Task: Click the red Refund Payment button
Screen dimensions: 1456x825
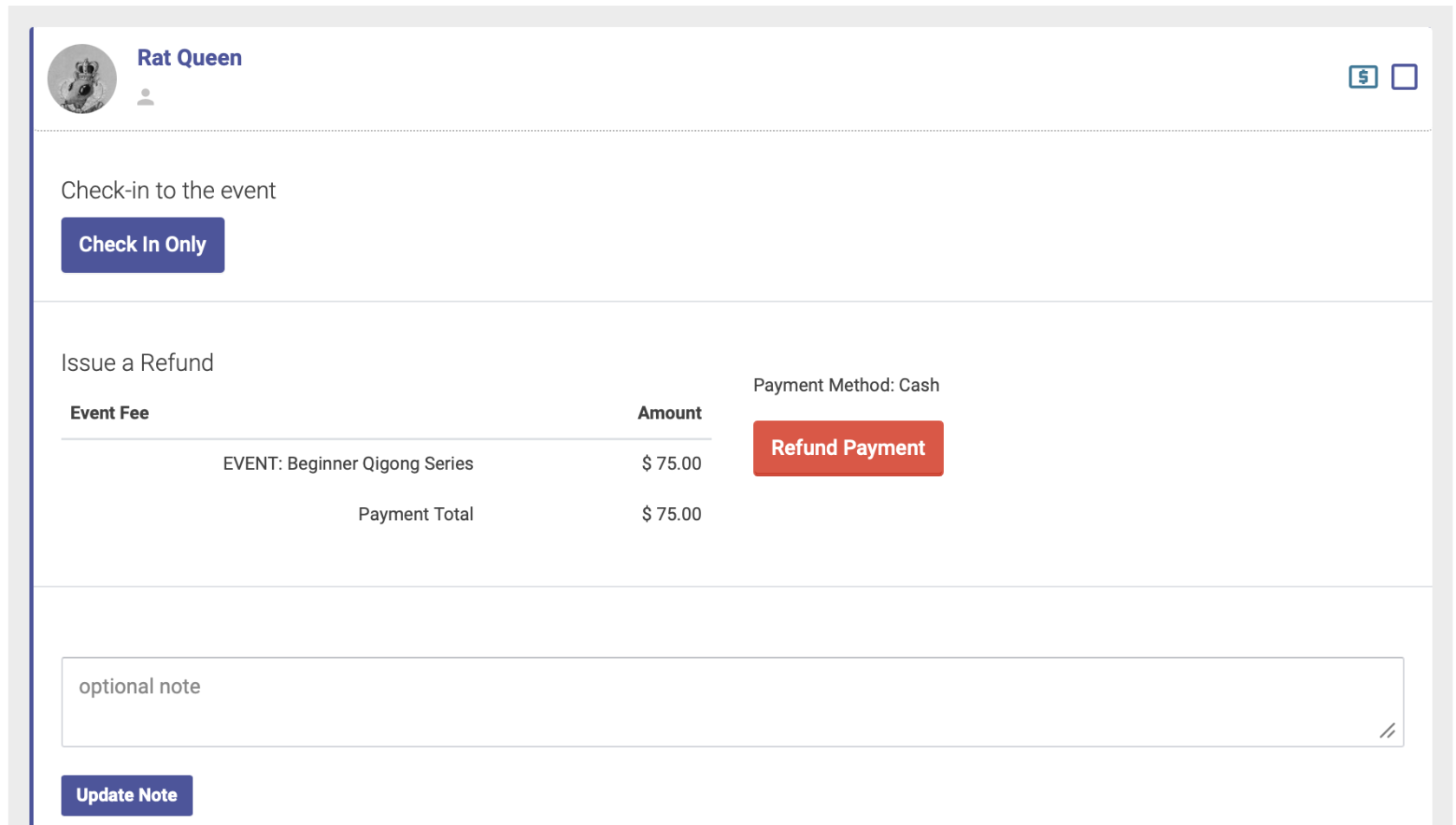Action: [848, 448]
